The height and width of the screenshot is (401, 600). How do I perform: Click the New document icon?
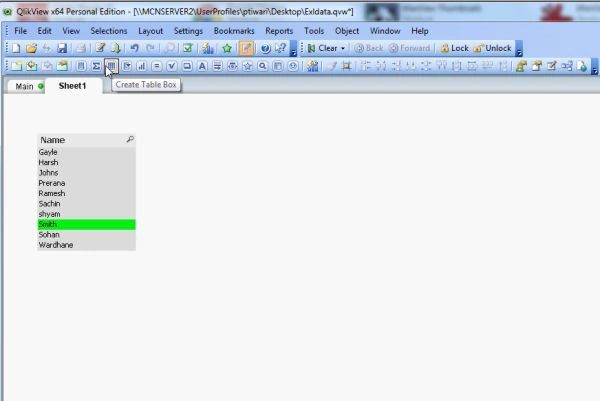pyautogui.click(x=16, y=48)
